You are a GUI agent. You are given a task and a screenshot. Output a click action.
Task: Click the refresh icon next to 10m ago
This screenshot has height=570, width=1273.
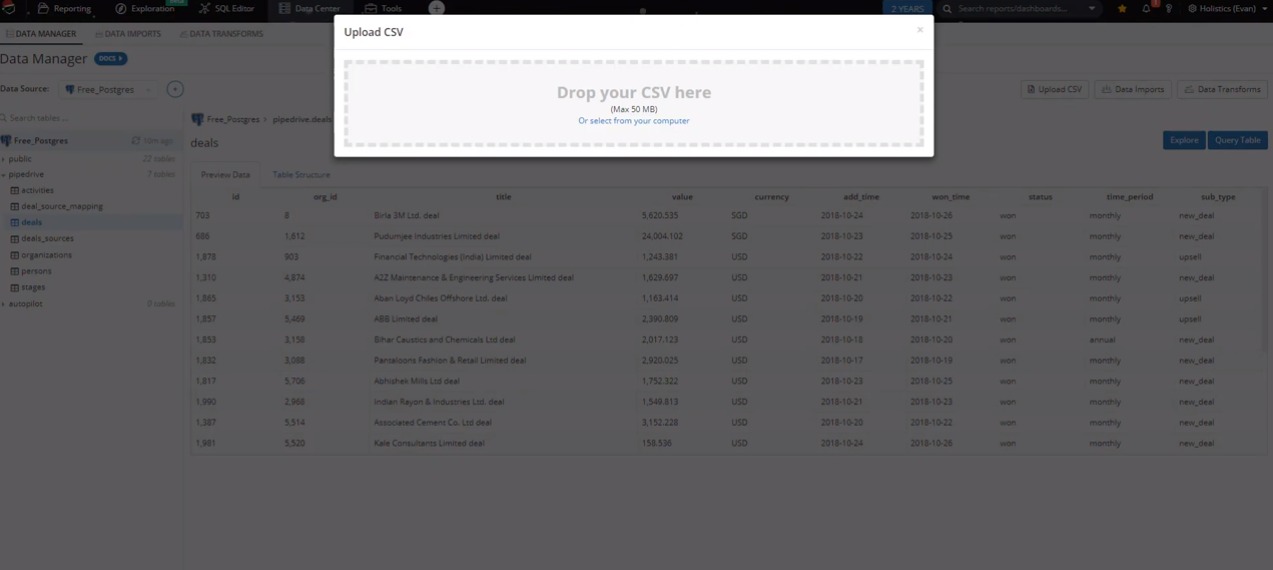[136, 141]
